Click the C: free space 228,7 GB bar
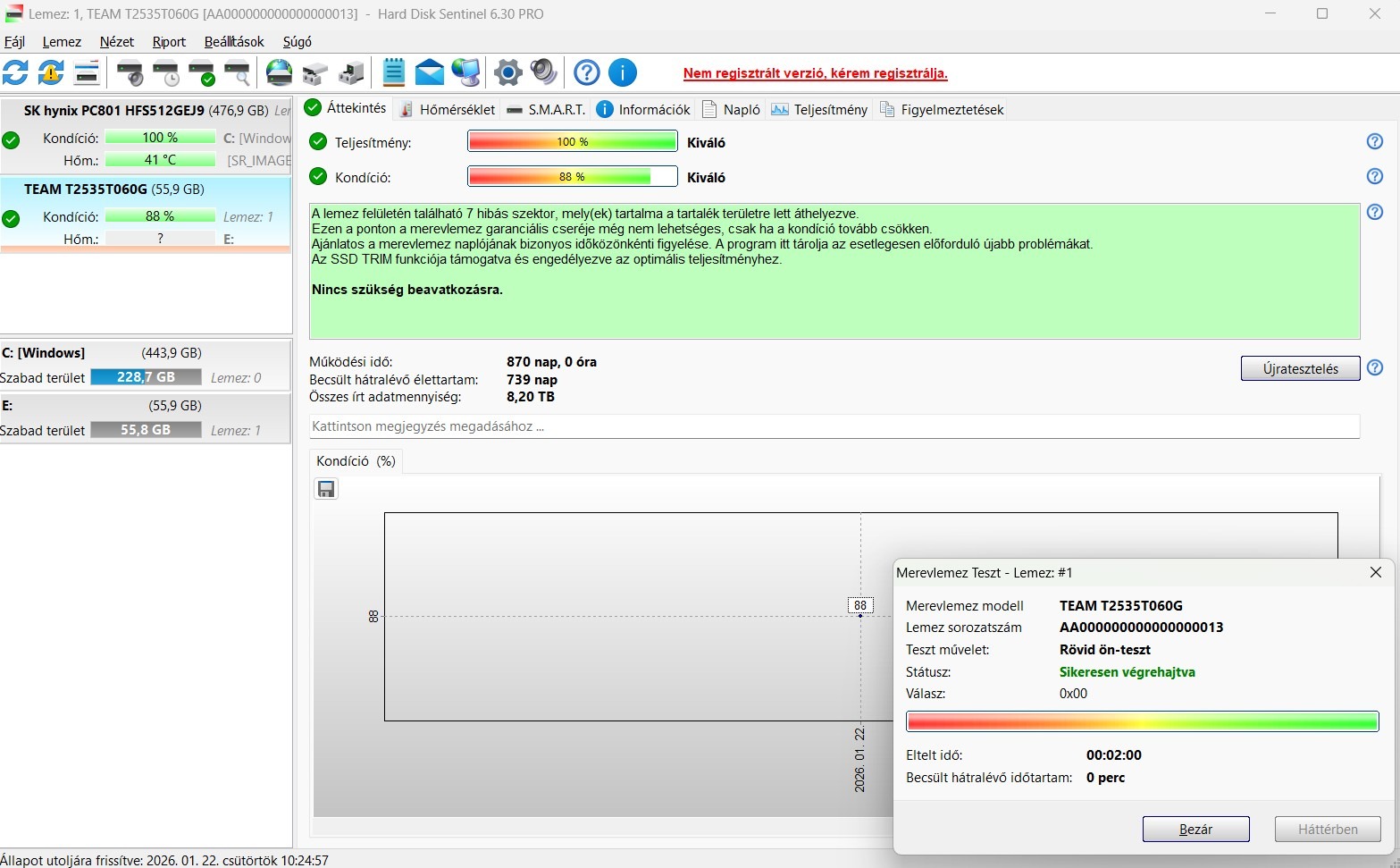Image resolution: width=1400 pixels, height=868 pixels. coord(146,377)
